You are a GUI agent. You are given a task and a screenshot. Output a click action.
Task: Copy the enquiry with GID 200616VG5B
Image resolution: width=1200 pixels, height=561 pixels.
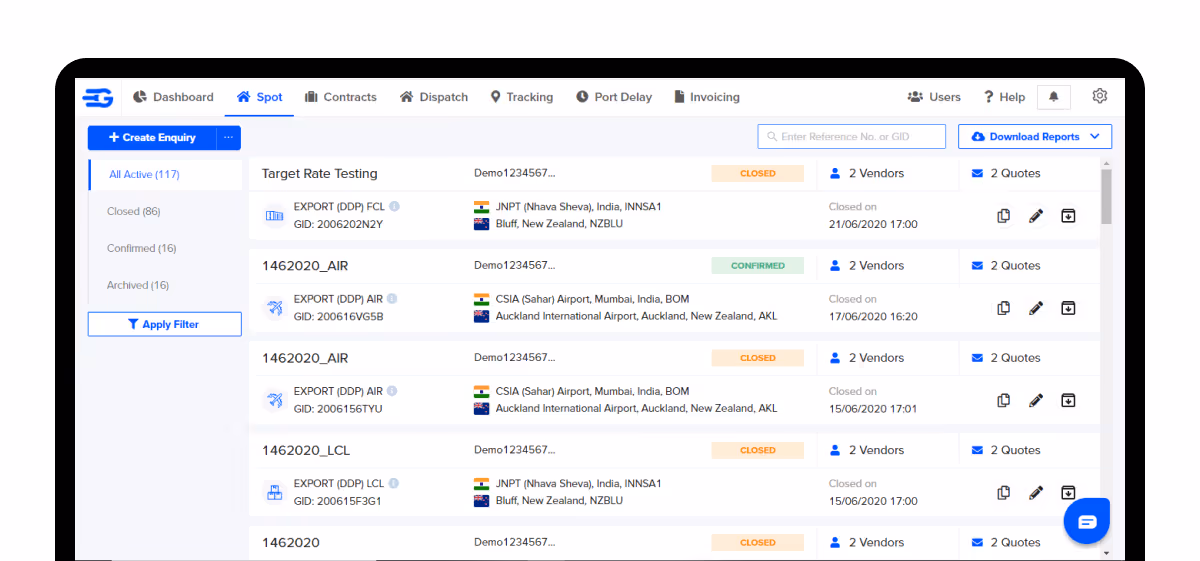click(x=1004, y=308)
